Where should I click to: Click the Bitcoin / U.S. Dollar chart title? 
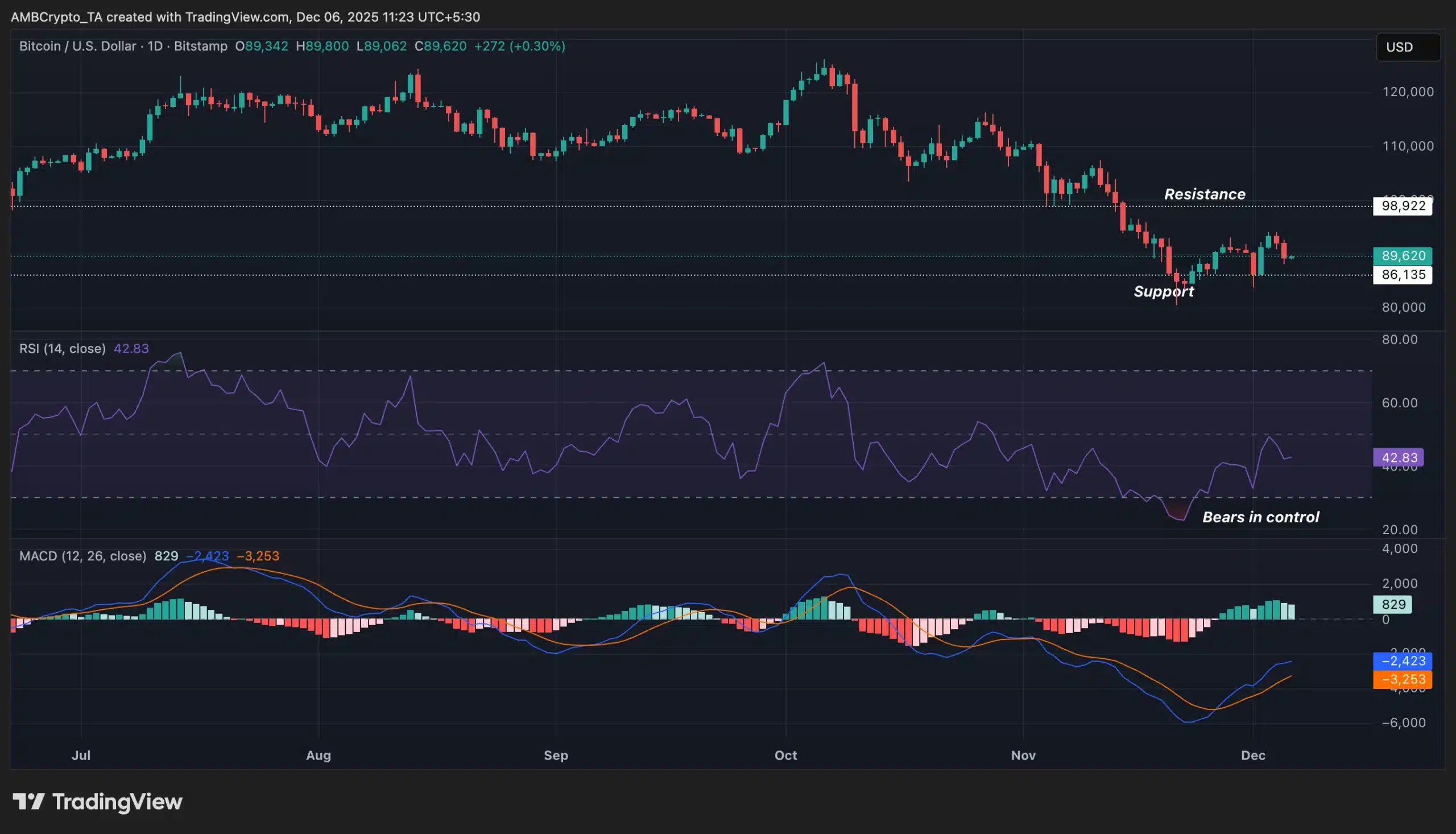click(77, 46)
